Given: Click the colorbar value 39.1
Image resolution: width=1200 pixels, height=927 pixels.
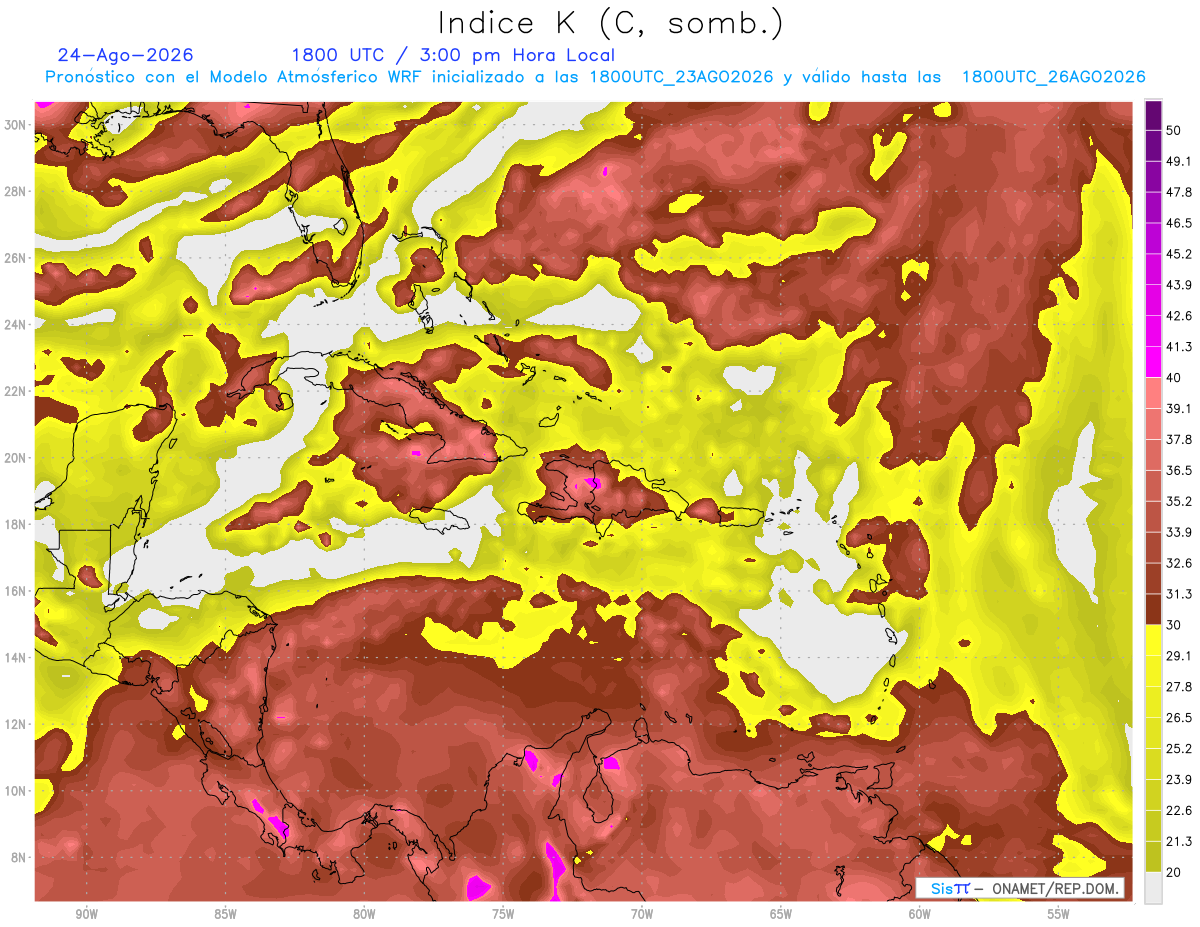Looking at the screenshot, I should coord(1180,408).
